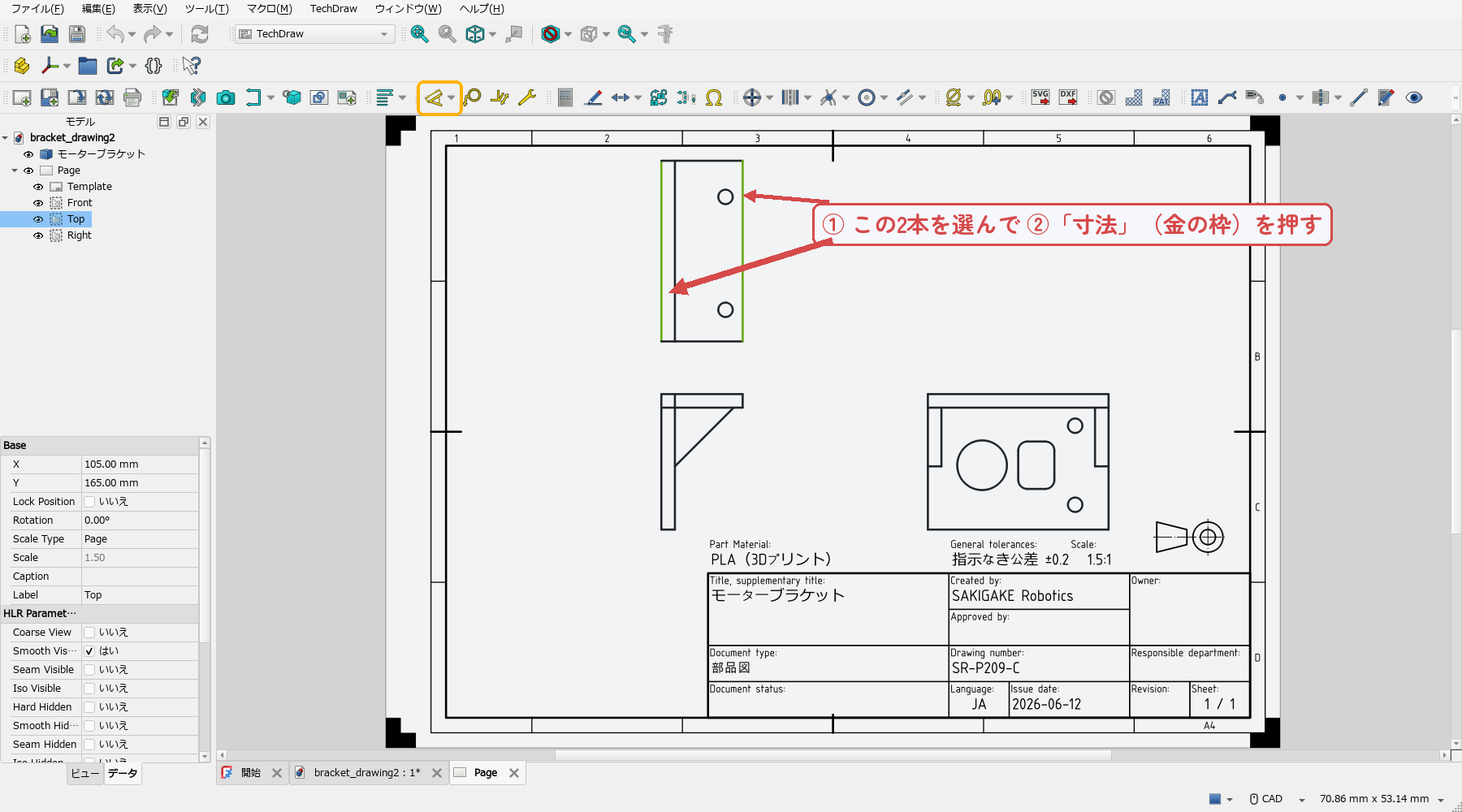Click the text annotation A icon
The width and height of the screenshot is (1462, 812).
pos(1200,98)
